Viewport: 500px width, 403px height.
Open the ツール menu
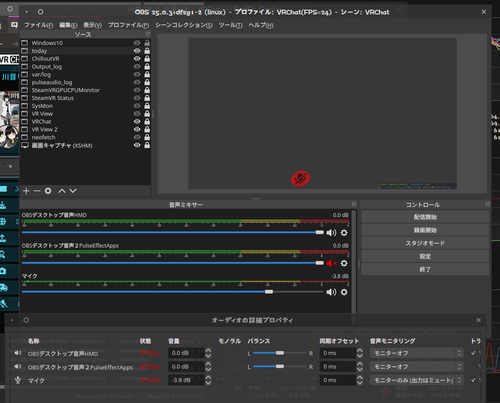[230, 25]
